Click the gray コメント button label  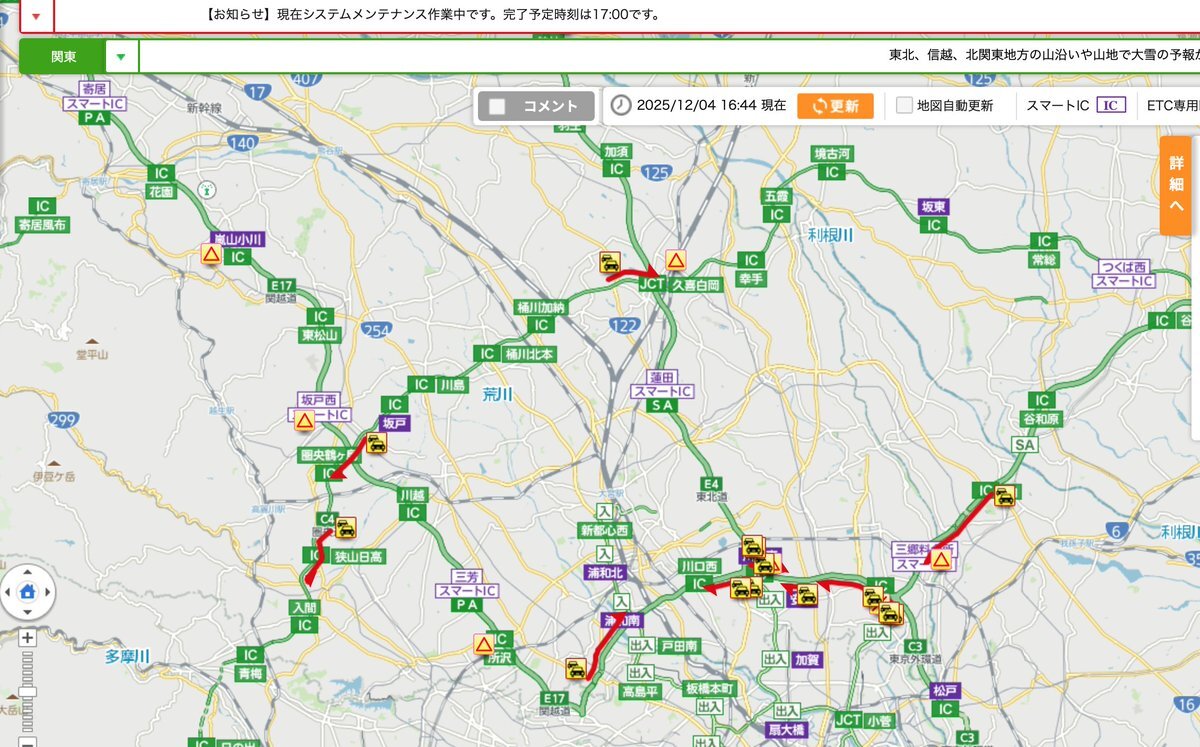coord(551,107)
